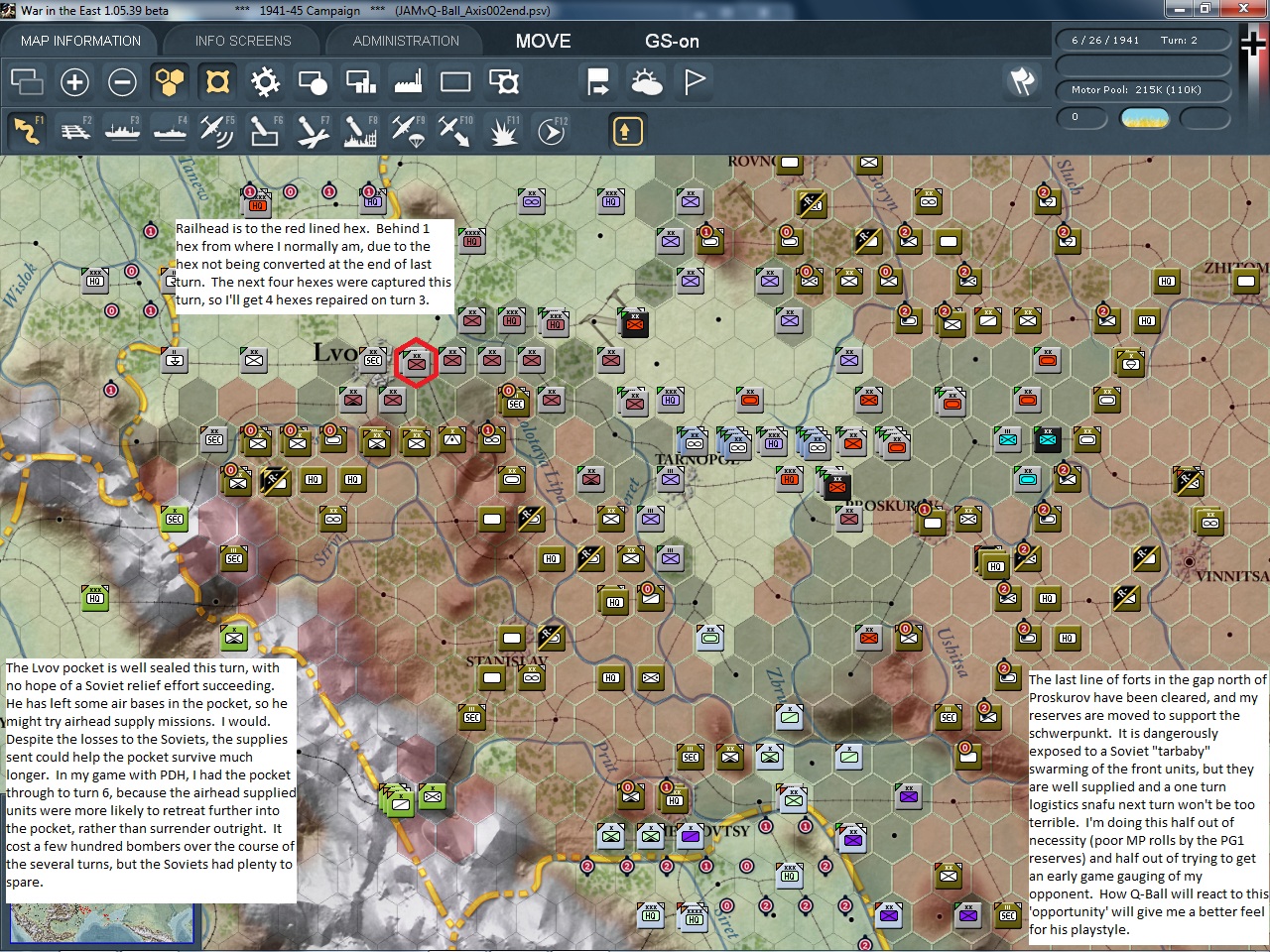Toggle the factory overlay button
The width and height of the screenshot is (1270, 952).
click(x=408, y=81)
